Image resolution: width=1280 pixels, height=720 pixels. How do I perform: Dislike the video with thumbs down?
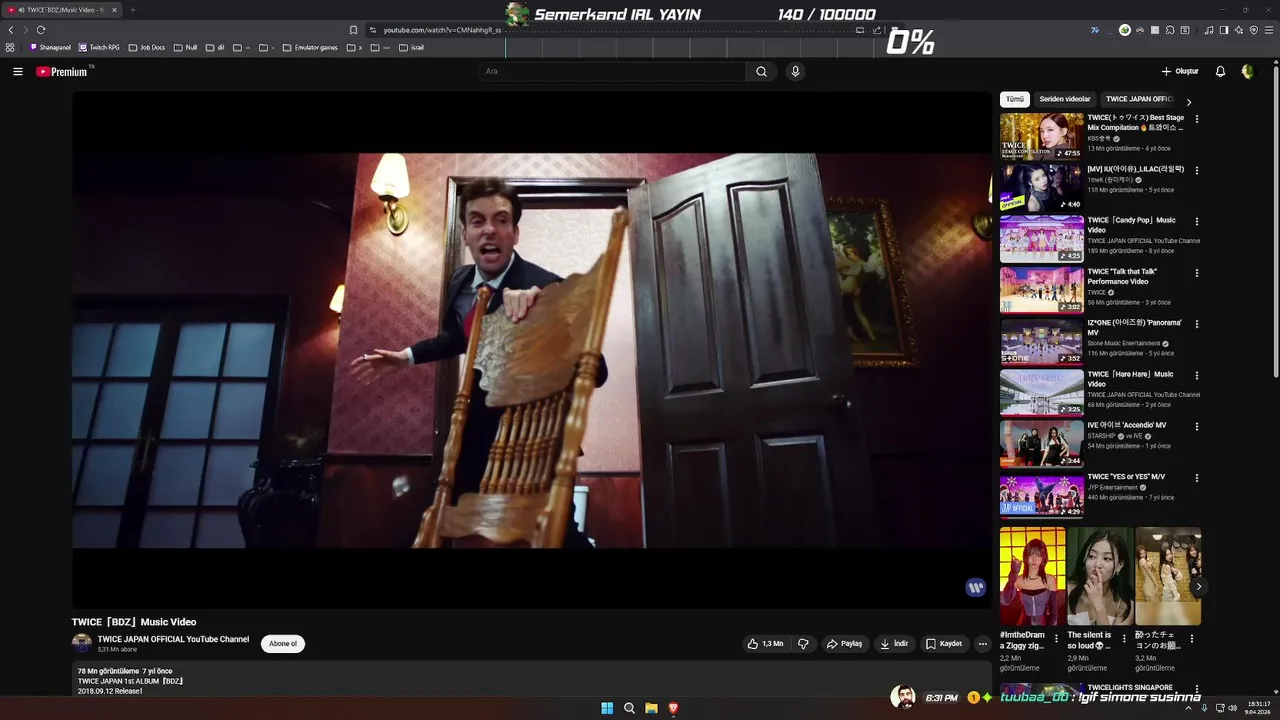pos(803,644)
